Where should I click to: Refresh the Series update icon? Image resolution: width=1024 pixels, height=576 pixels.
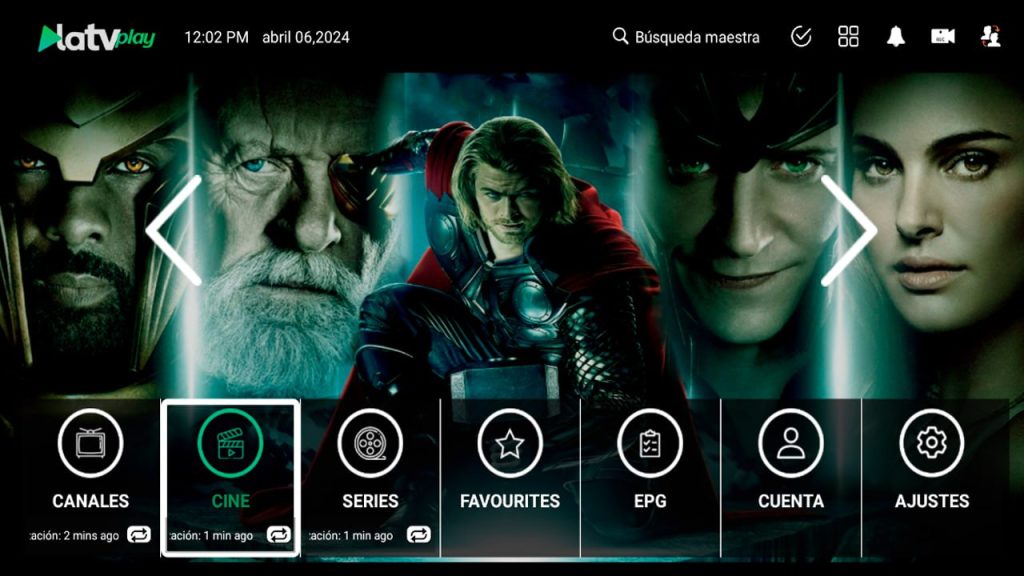point(419,535)
